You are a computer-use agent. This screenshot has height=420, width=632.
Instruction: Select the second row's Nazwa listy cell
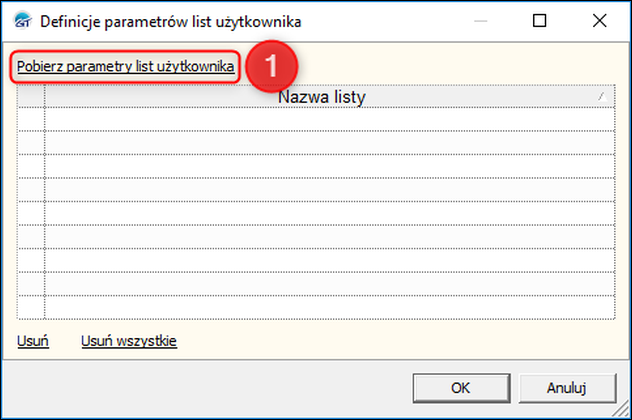[x=329, y=143]
